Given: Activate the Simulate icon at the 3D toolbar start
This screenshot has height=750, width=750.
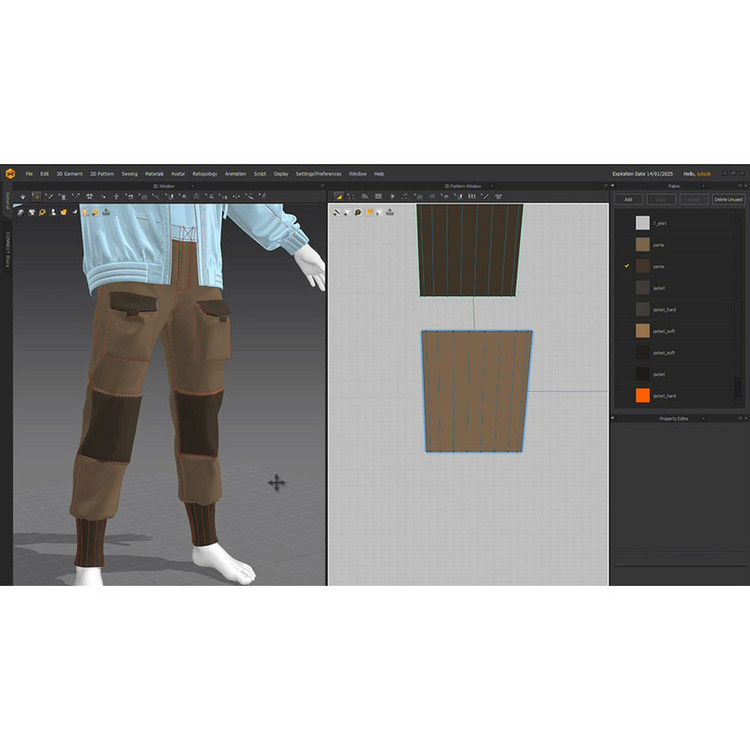Looking at the screenshot, I should point(23,197).
